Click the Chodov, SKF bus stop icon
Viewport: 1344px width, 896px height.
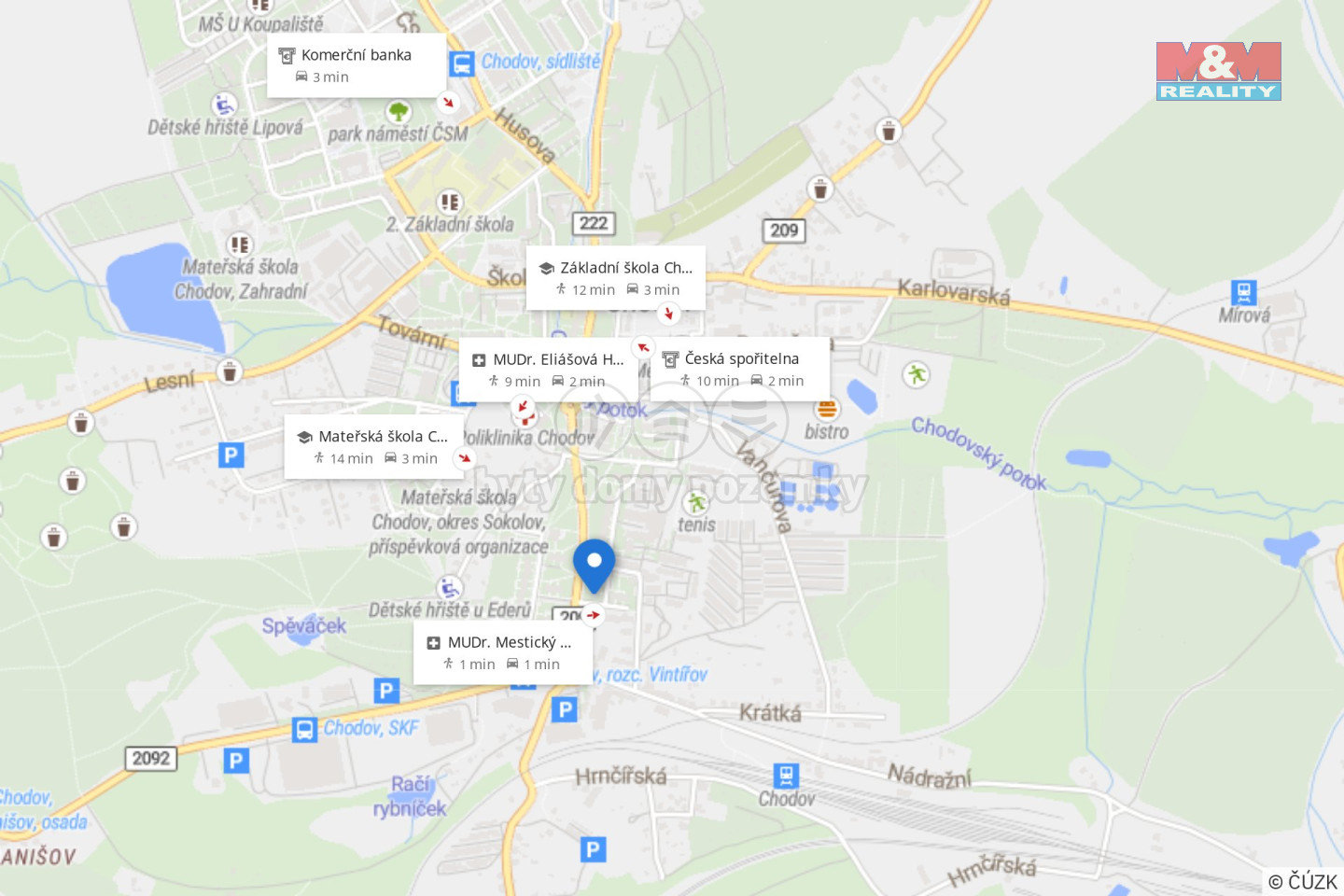304,730
